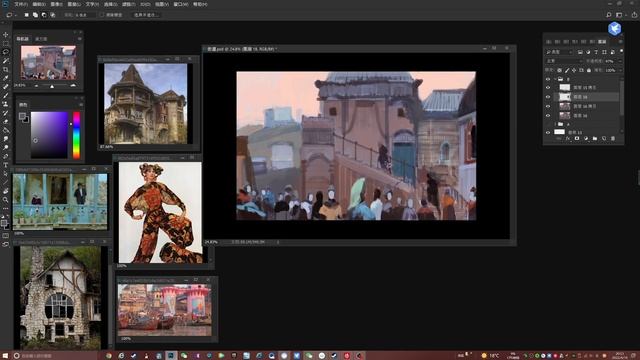Open the File menu

(x=21, y=4)
